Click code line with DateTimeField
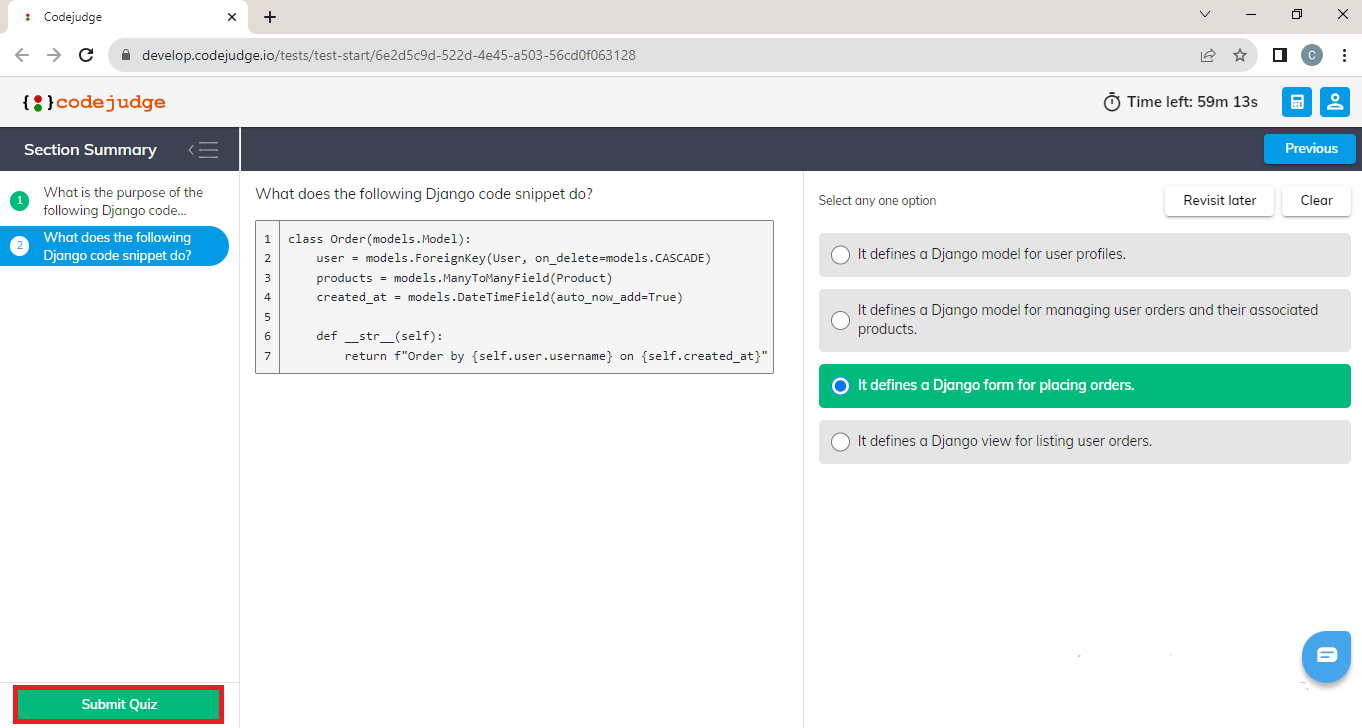The width and height of the screenshot is (1362, 728). [499, 297]
